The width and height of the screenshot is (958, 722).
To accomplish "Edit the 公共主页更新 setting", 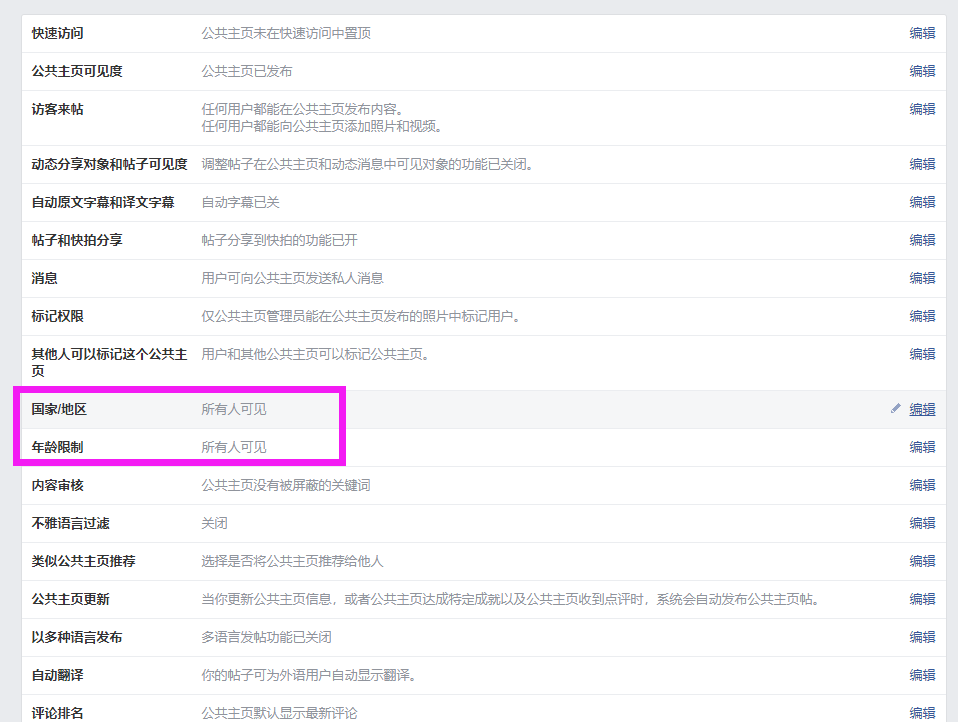I will pos(922,599).
